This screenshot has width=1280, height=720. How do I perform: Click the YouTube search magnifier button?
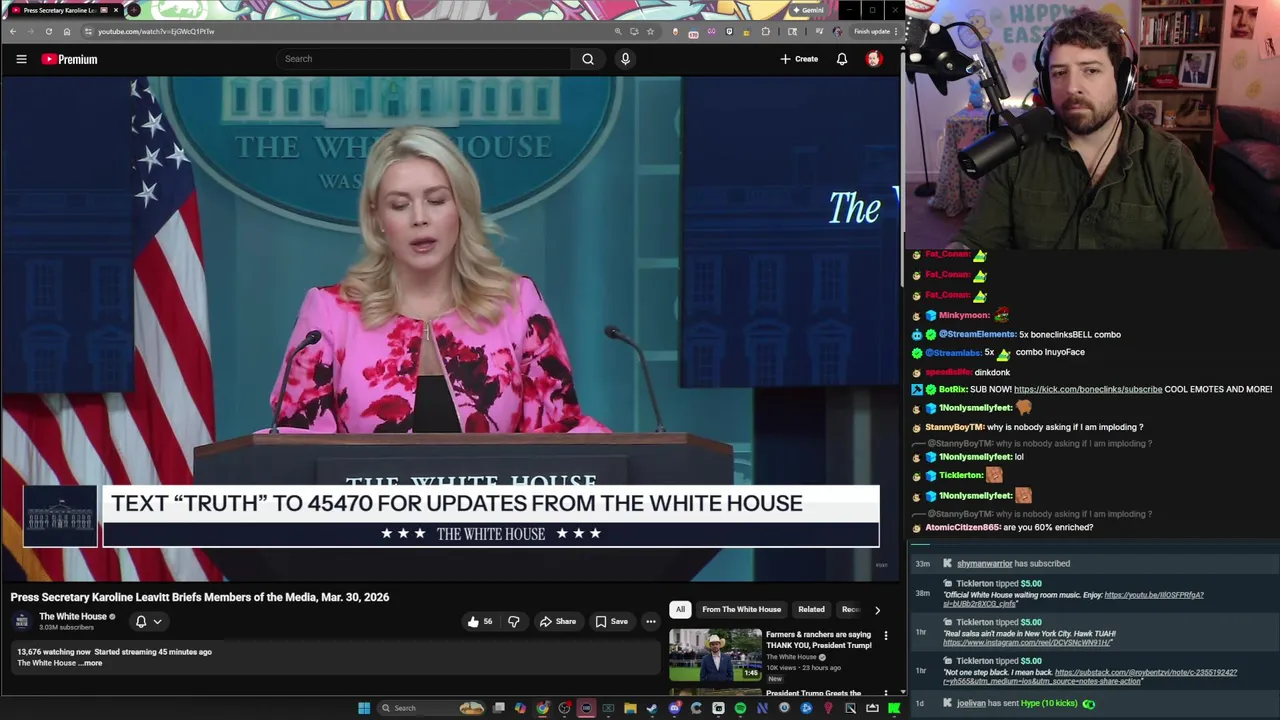point(588,59)
